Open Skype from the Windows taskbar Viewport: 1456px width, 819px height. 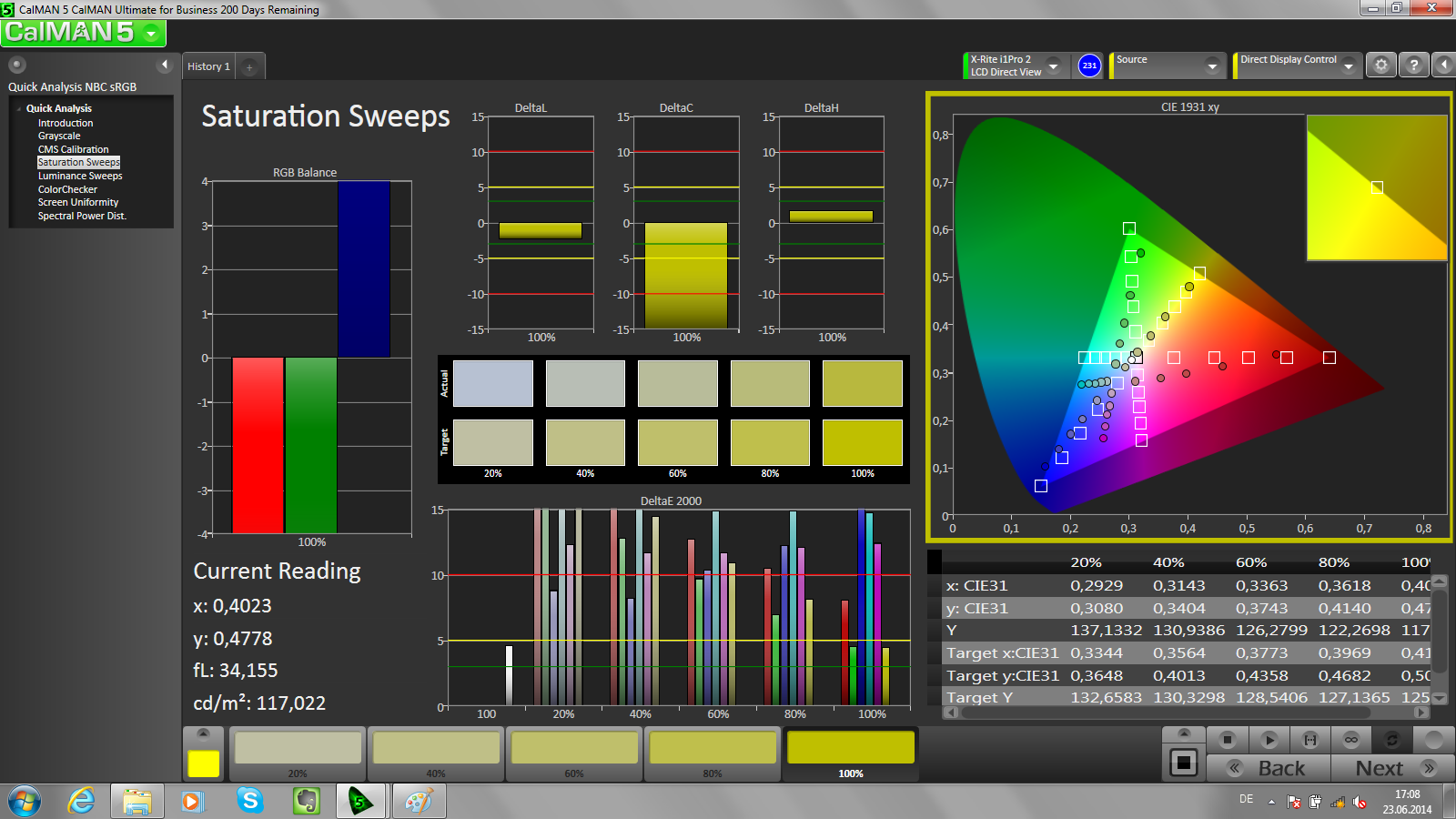pos(249,801)
